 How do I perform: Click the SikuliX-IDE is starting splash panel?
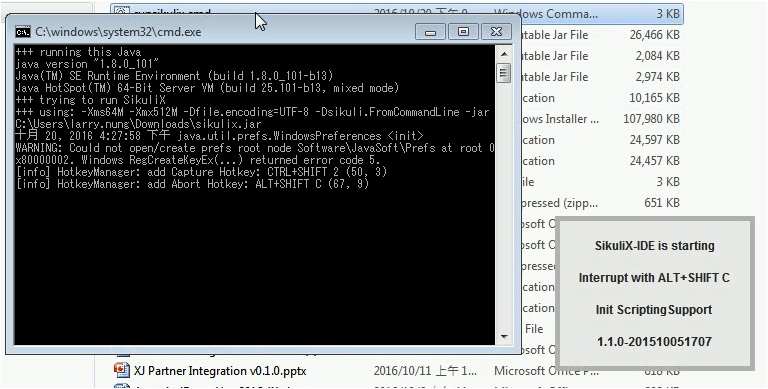click(654, 293)
